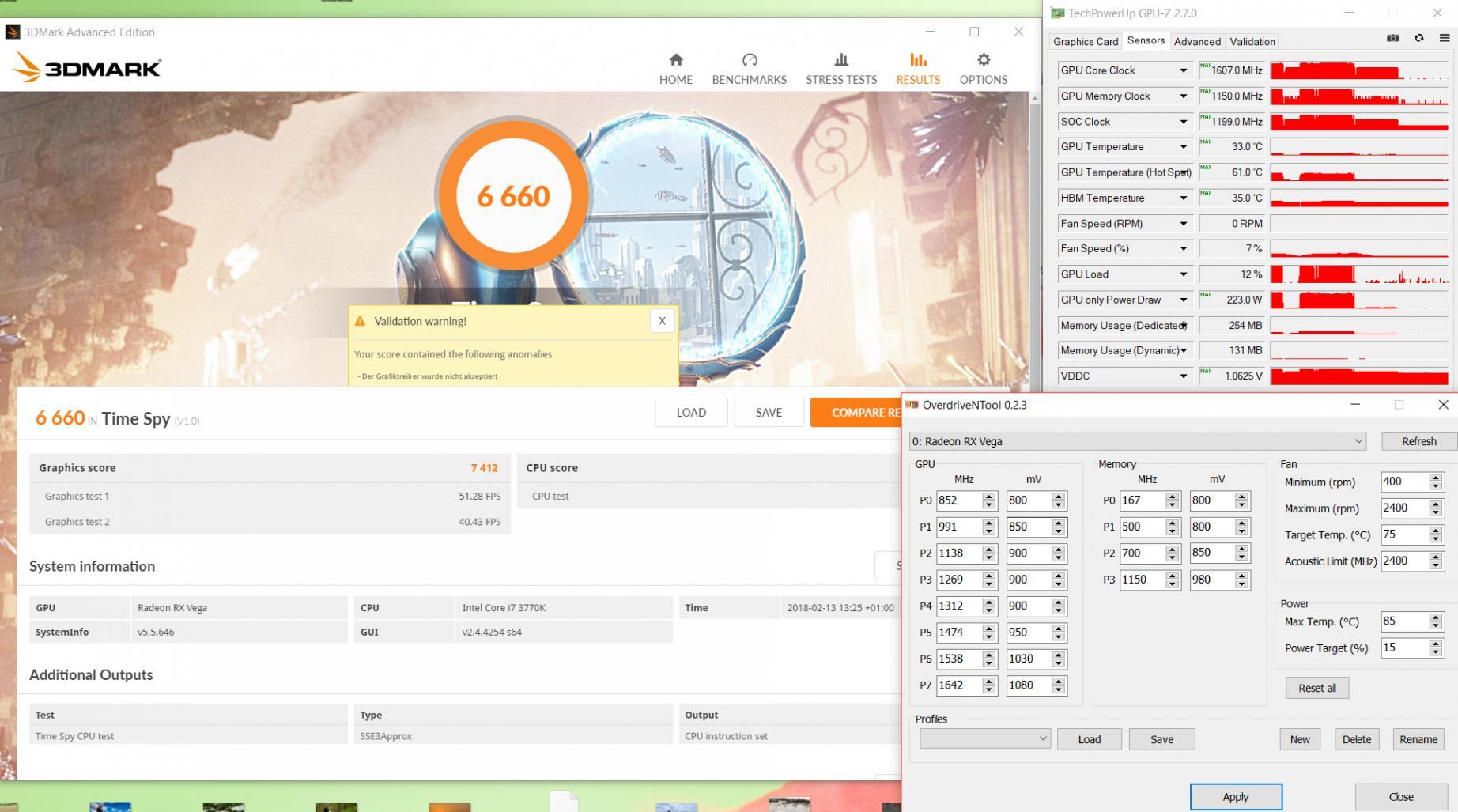1458x812 pixels.
Task: Click the 3DMark title bar app icon
Action: (x=12, y=32)
